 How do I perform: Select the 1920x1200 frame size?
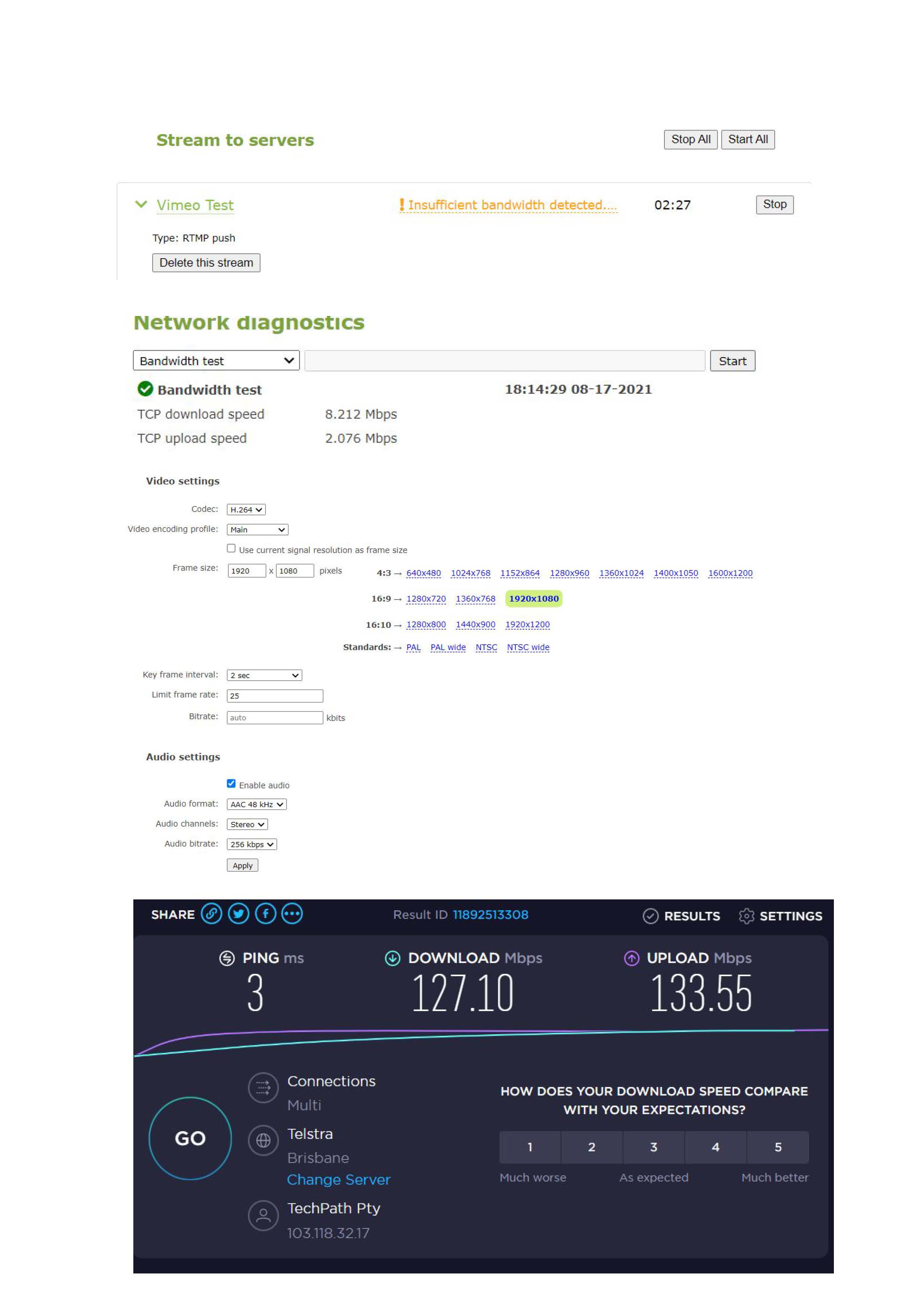pos(527,624)
